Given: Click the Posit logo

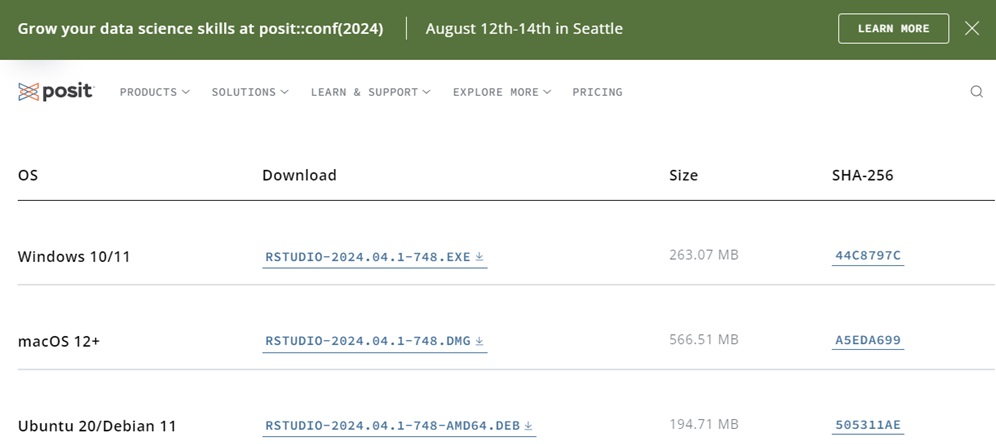Looking at the screenshot, I should pyautogui.click(x=56, y=92).
